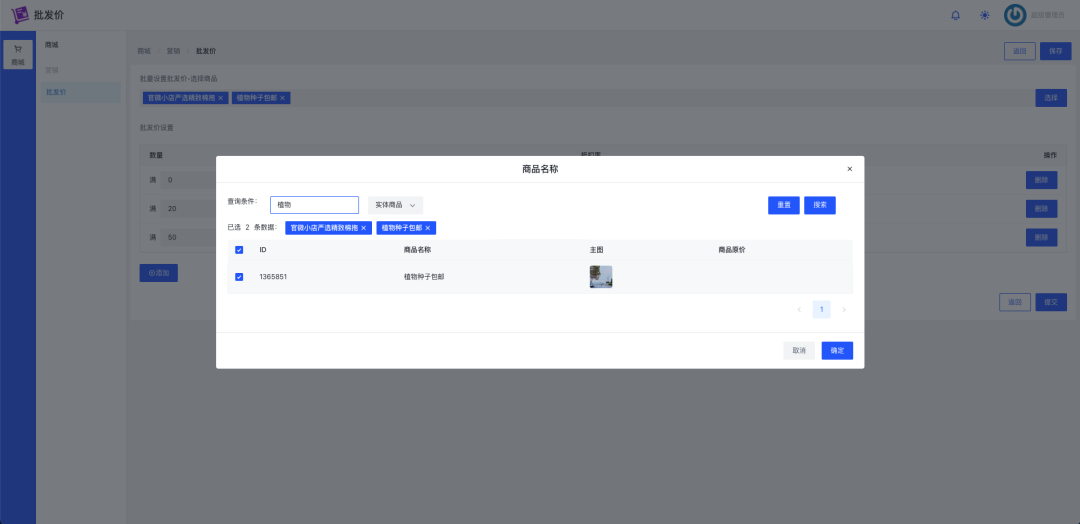The height and width of the screenshot is (524, 1080).
Task: Click the purple app logo
Action: point(19,15)
